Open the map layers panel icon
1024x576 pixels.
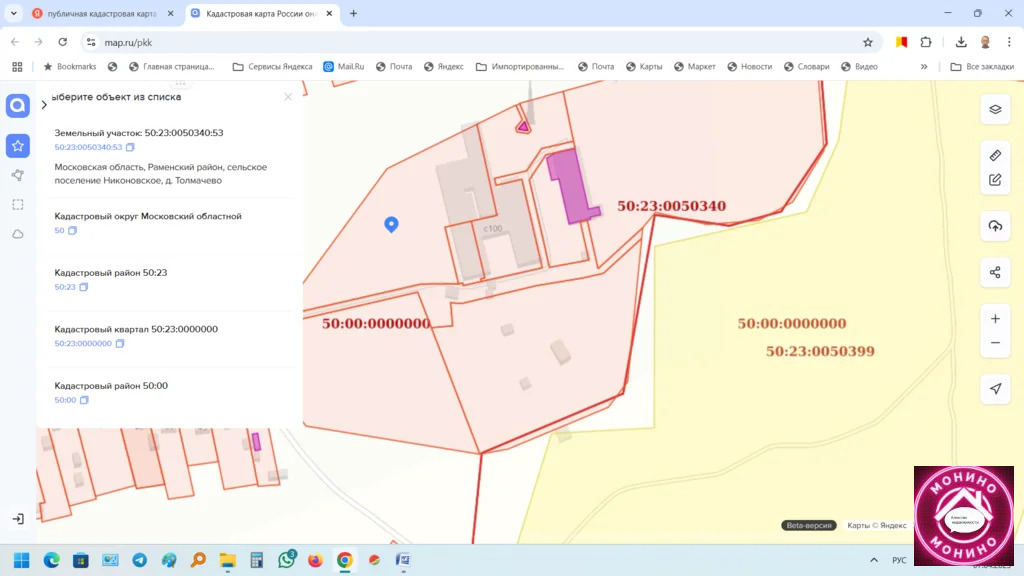[x=995, y=109]
